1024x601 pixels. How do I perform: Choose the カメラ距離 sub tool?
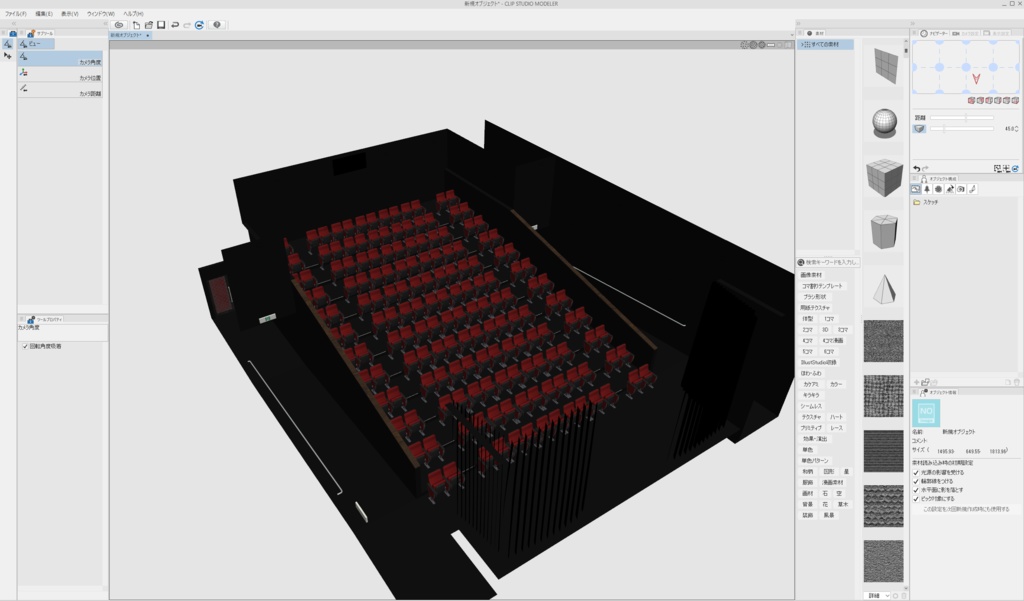point(60,89)
